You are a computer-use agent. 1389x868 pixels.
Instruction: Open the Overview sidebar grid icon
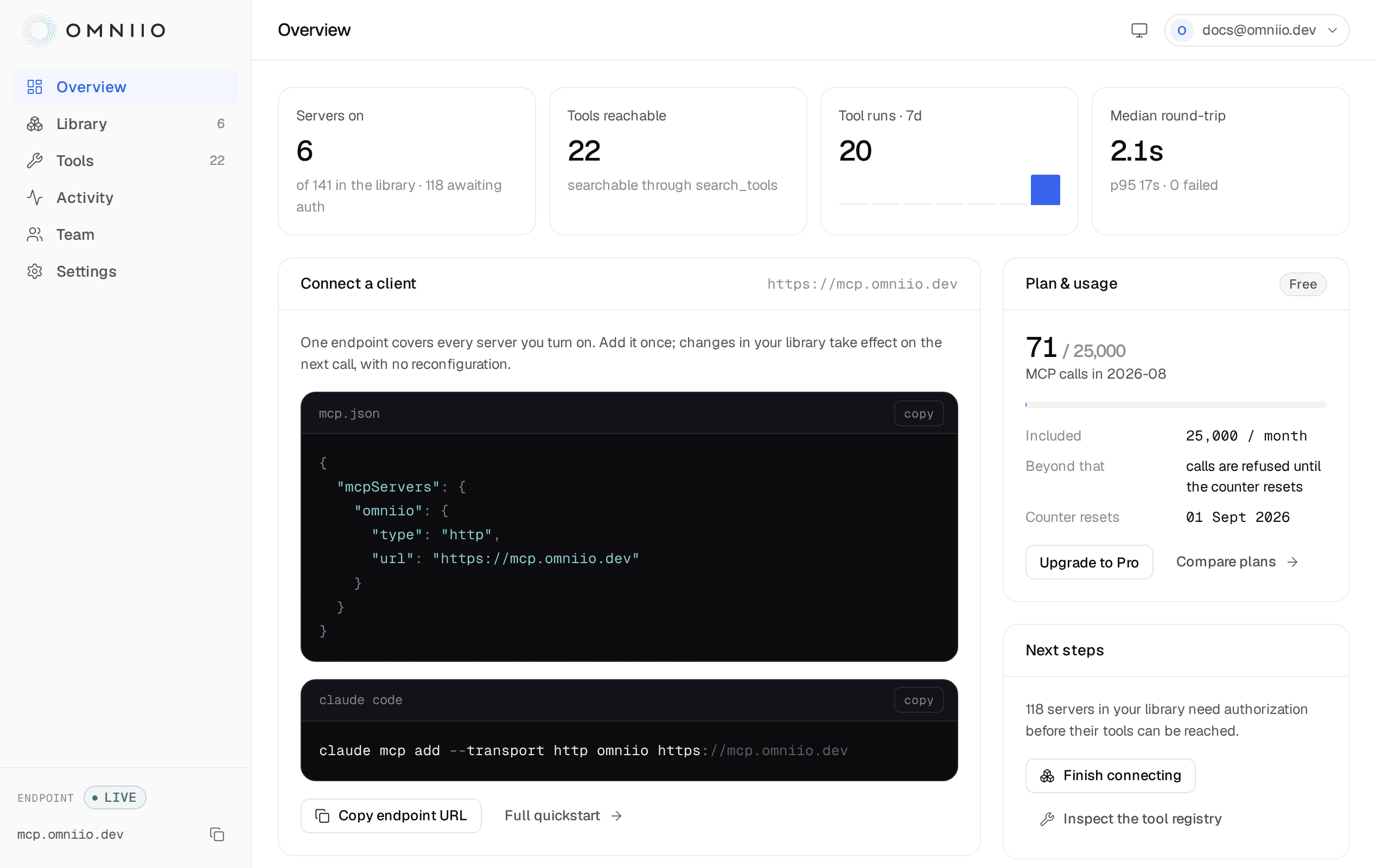(x=35, y=87)
